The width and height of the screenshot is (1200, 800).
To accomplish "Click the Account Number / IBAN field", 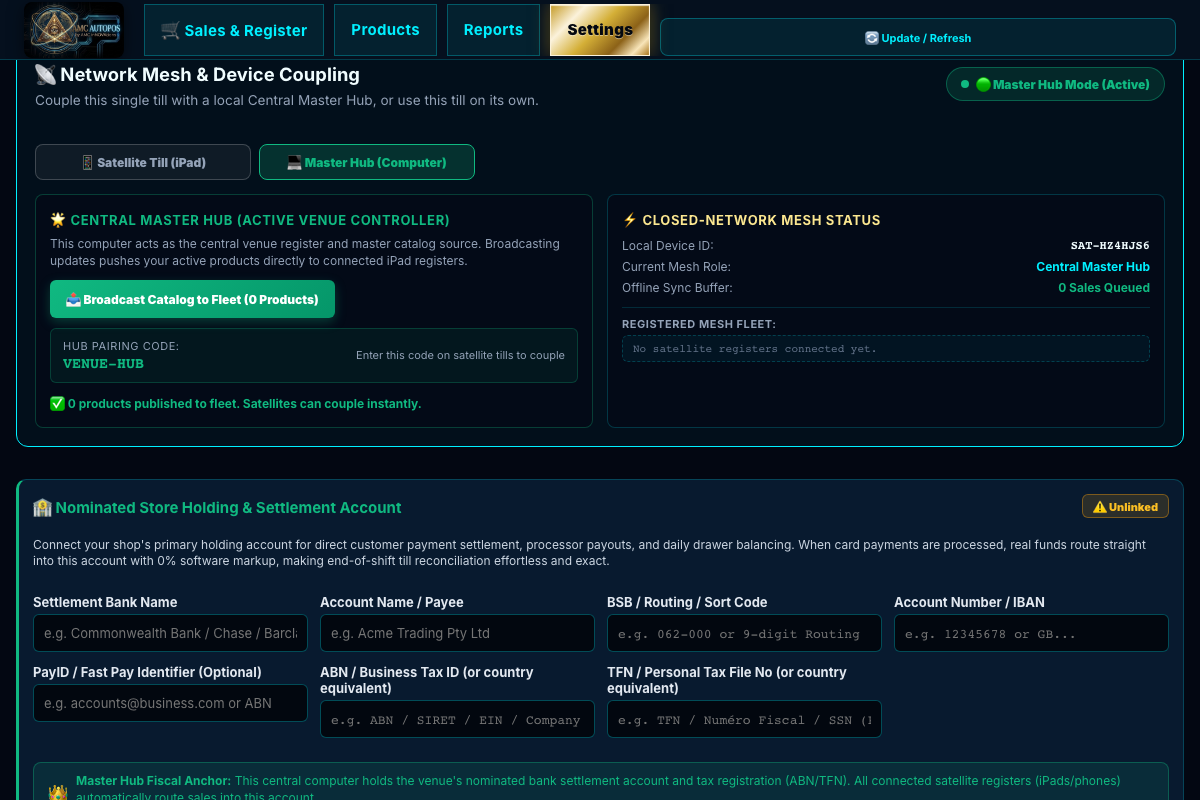I will [x=1031, y=633].
